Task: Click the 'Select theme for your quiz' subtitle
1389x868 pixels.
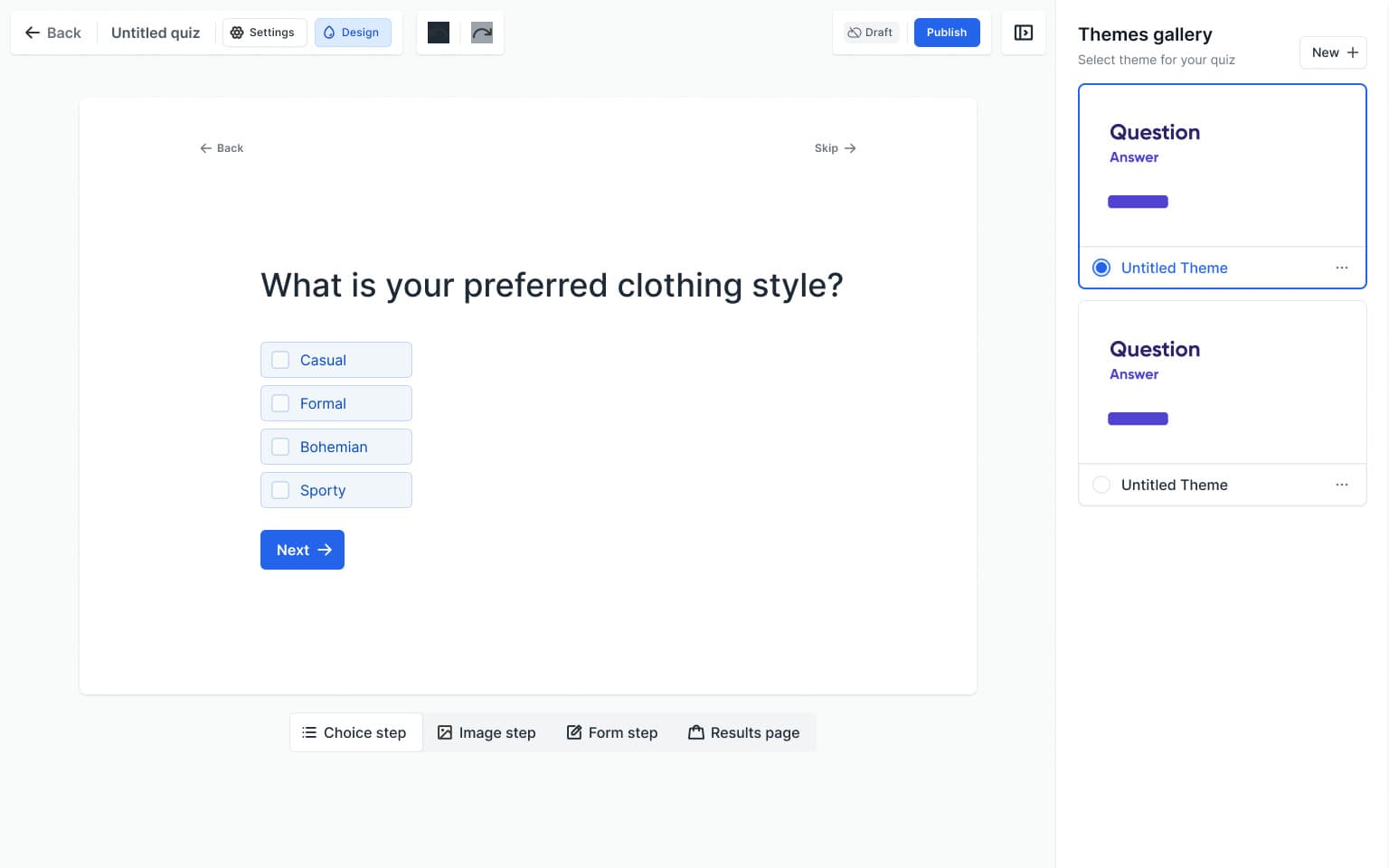Action: (x=1157, y=60)
